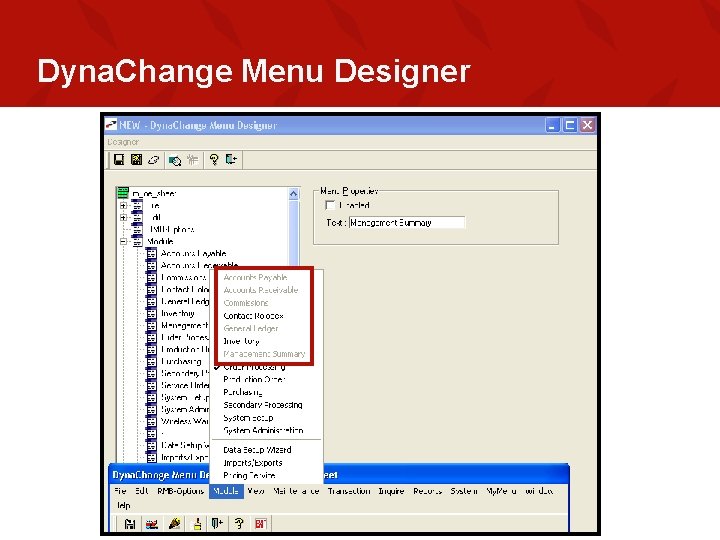This screenshot has height=540, width=720.
Task: Click the Text field containing Management Summary
Action: 407,223
